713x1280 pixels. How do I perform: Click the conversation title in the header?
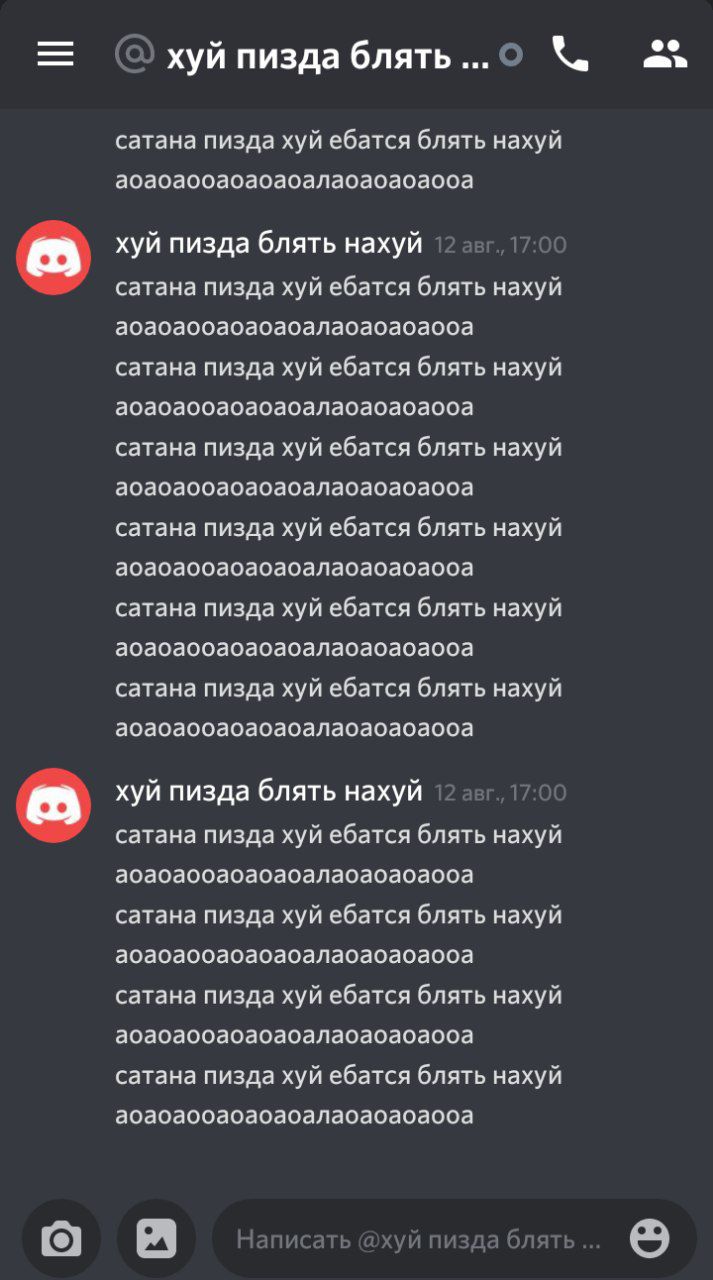pos(328,57)
